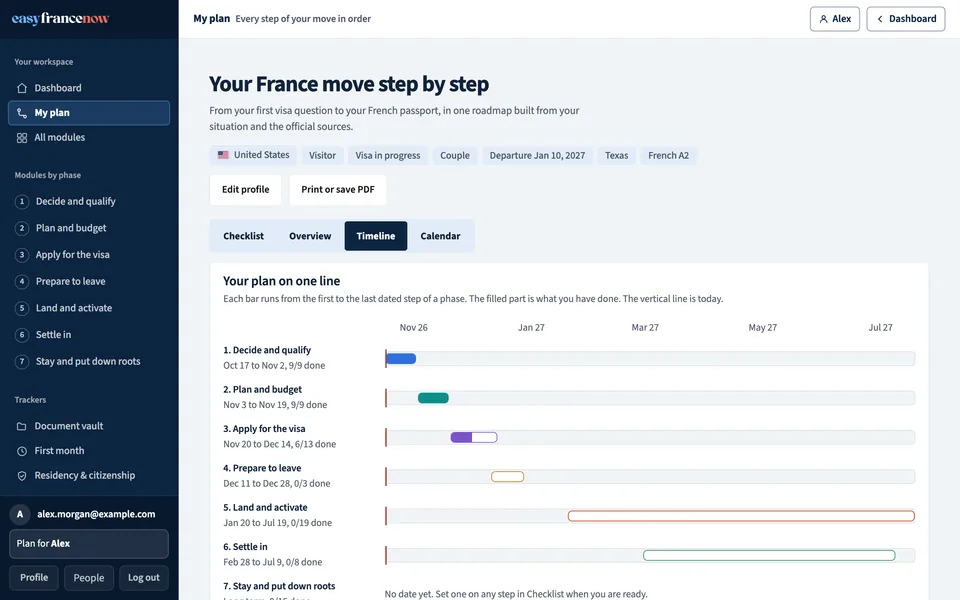Viewport: 960px width, 600px height.
Task: Click the First month clock icon
Action: (x=22, y=451)
